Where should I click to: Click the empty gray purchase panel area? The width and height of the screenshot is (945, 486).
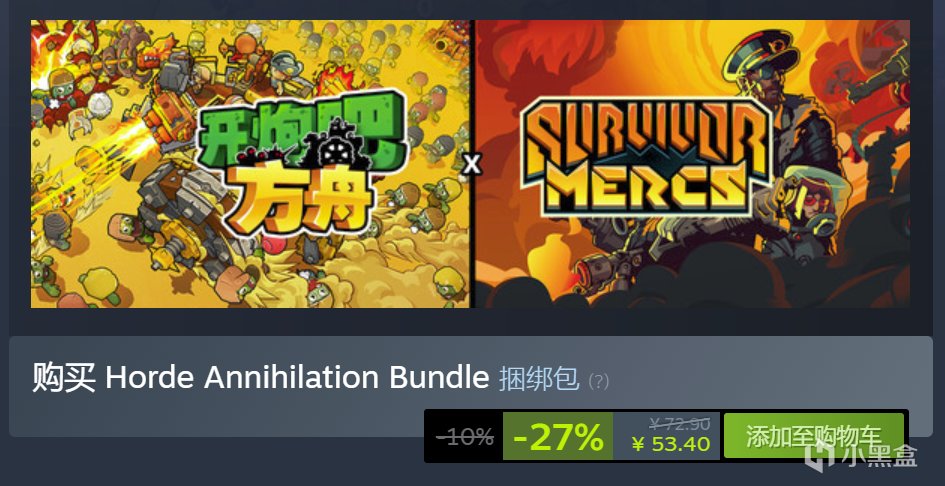pos(217,416)
